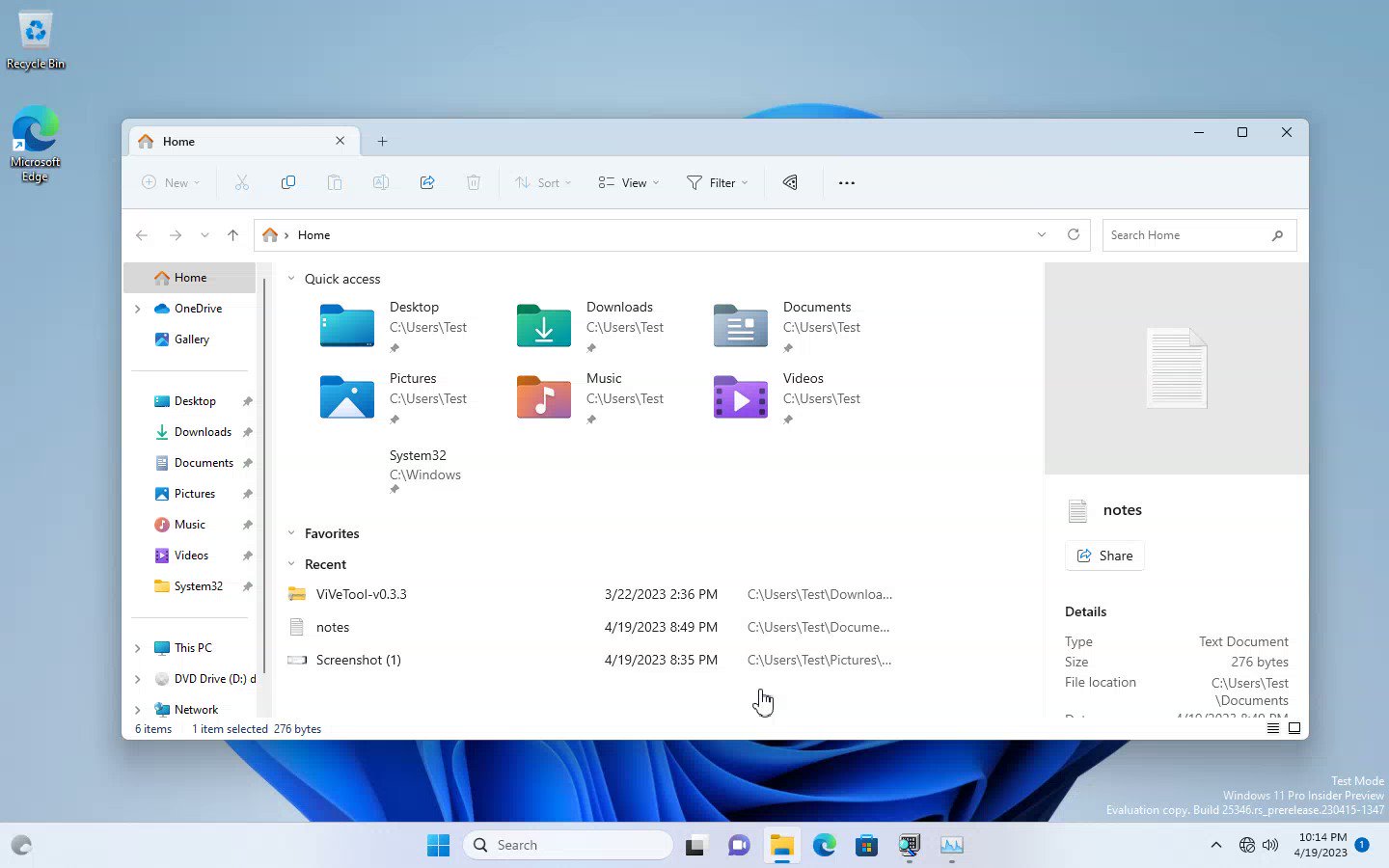
Task: Expand This PC in sidebar
Action: 137,647
